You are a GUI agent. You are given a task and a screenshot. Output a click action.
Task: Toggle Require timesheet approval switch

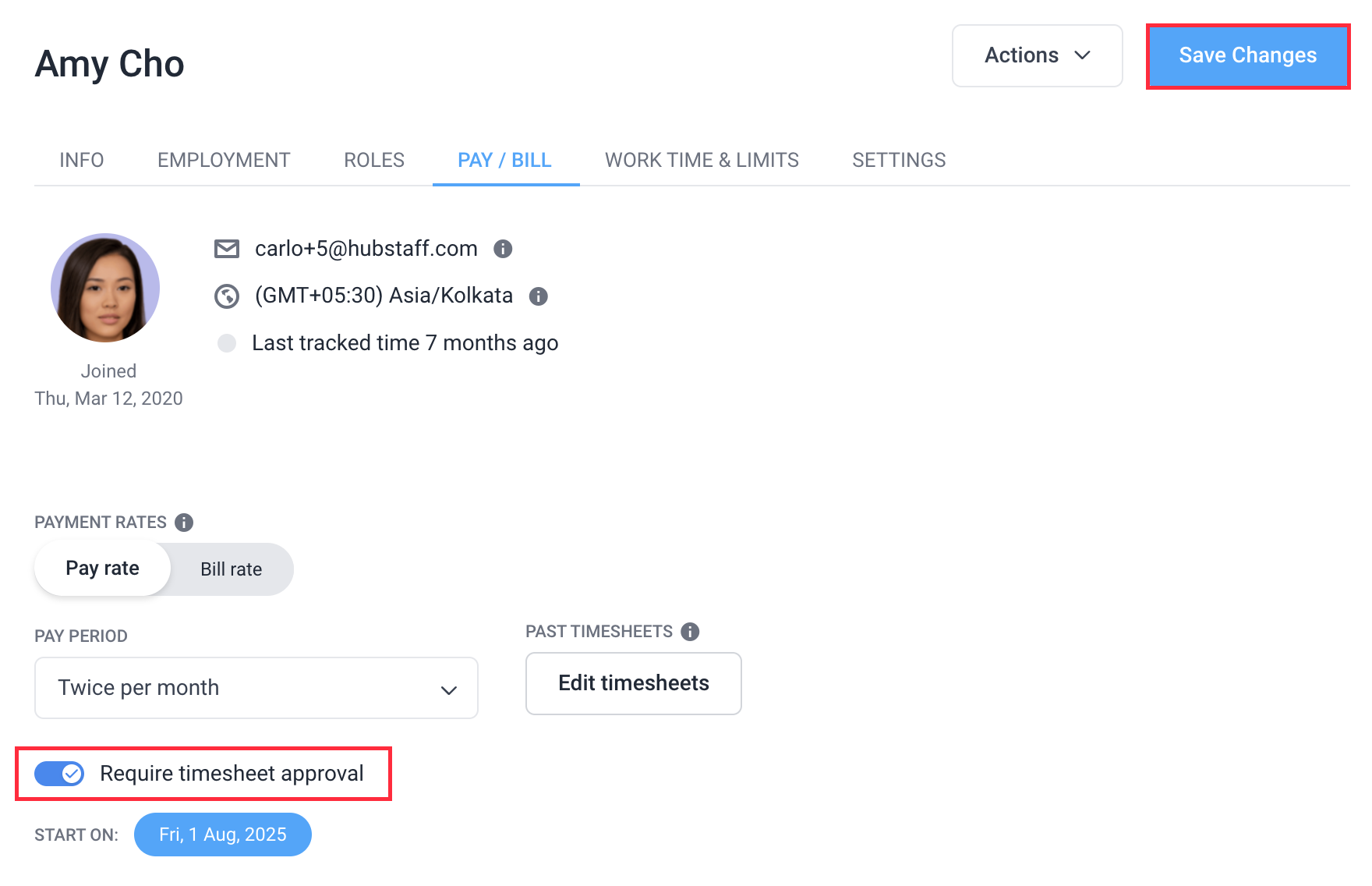tap(59, 774)
